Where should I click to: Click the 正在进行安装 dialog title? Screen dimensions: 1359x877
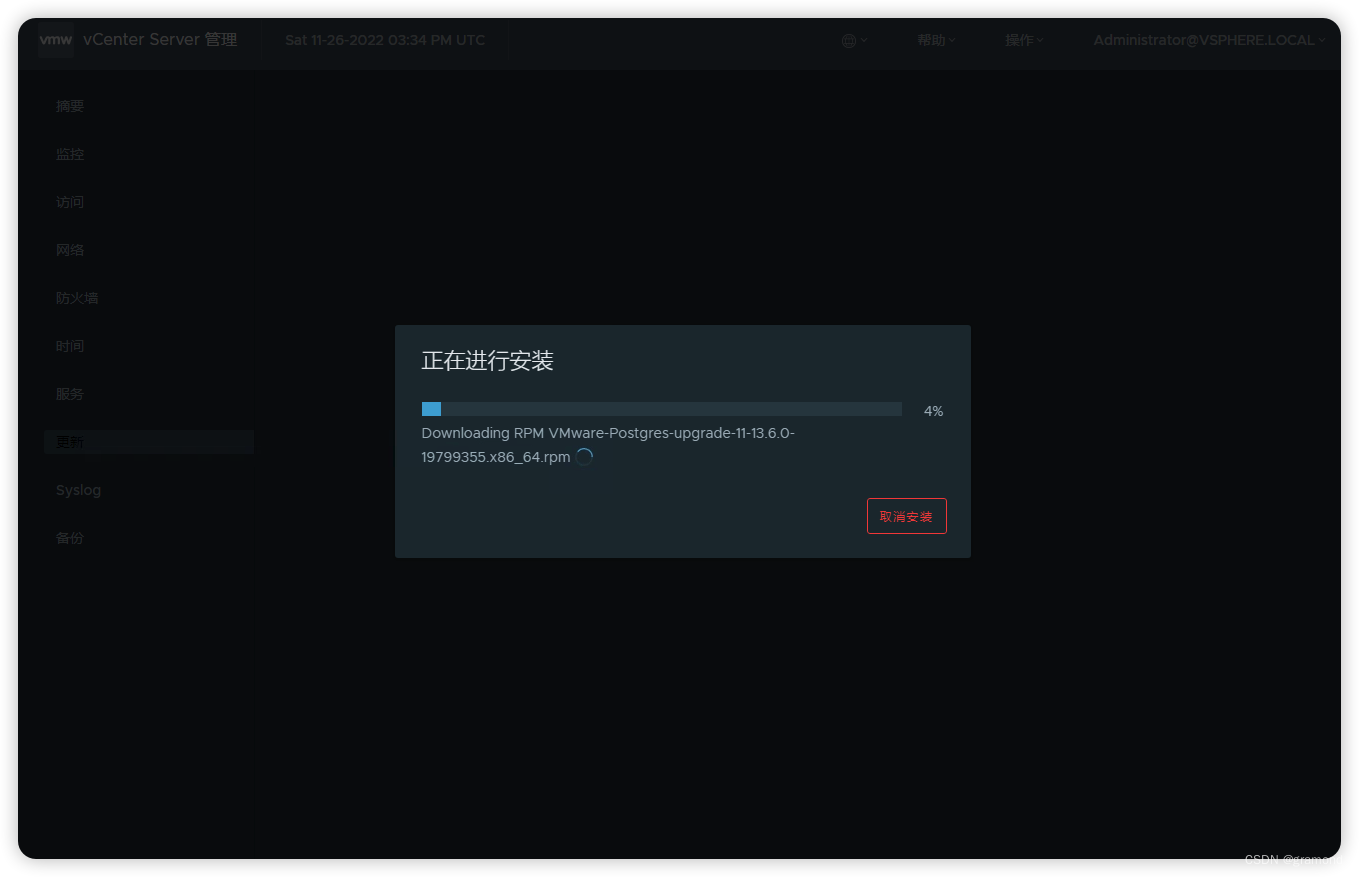pyautogui.click(x=487, y=361)
